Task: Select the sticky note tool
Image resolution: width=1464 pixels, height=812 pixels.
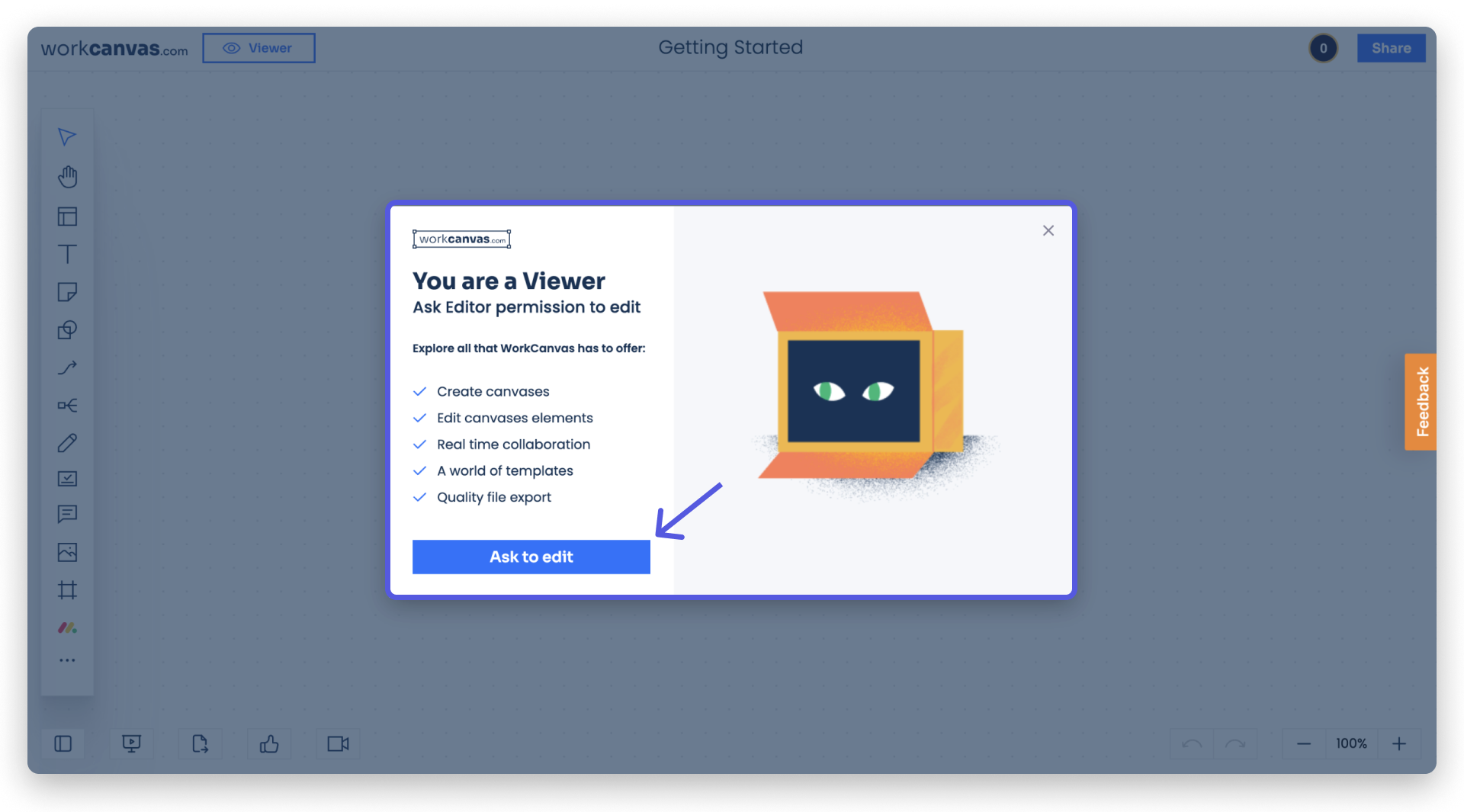Action: coord(67,292)
